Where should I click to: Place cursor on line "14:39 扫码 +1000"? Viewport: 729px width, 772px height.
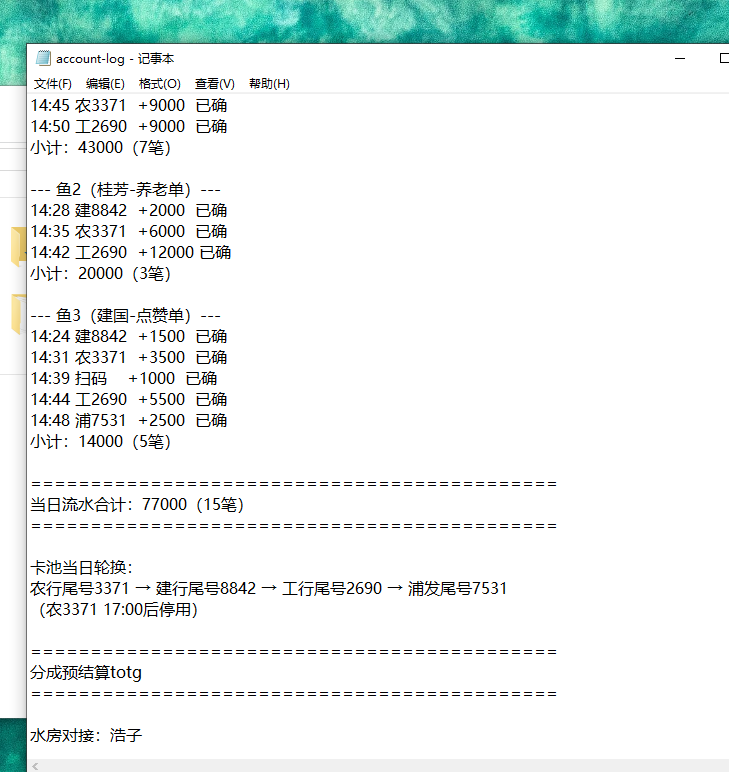pos(124,379)
